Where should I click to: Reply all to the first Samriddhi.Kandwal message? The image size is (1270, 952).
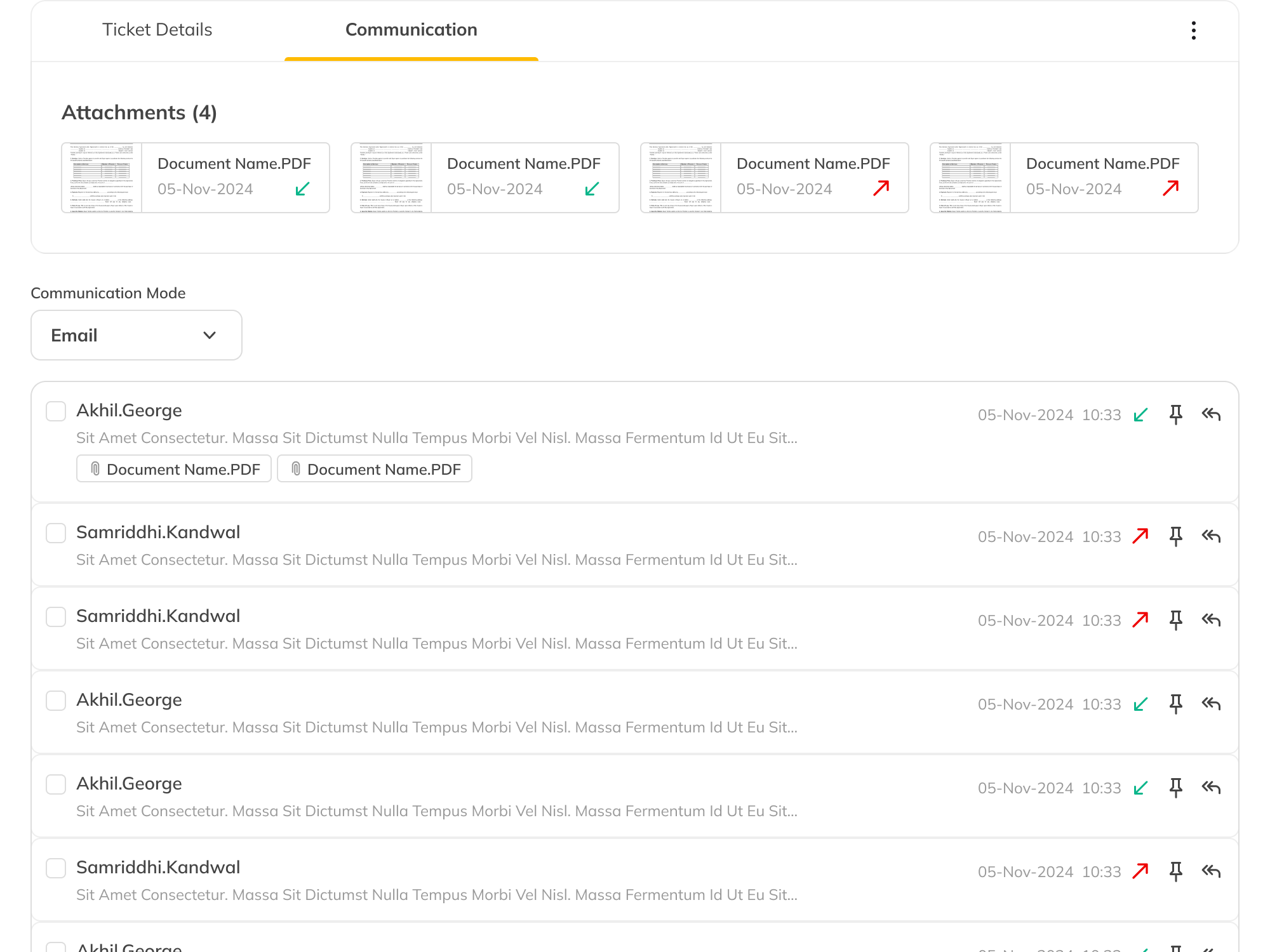[1212, 536]
